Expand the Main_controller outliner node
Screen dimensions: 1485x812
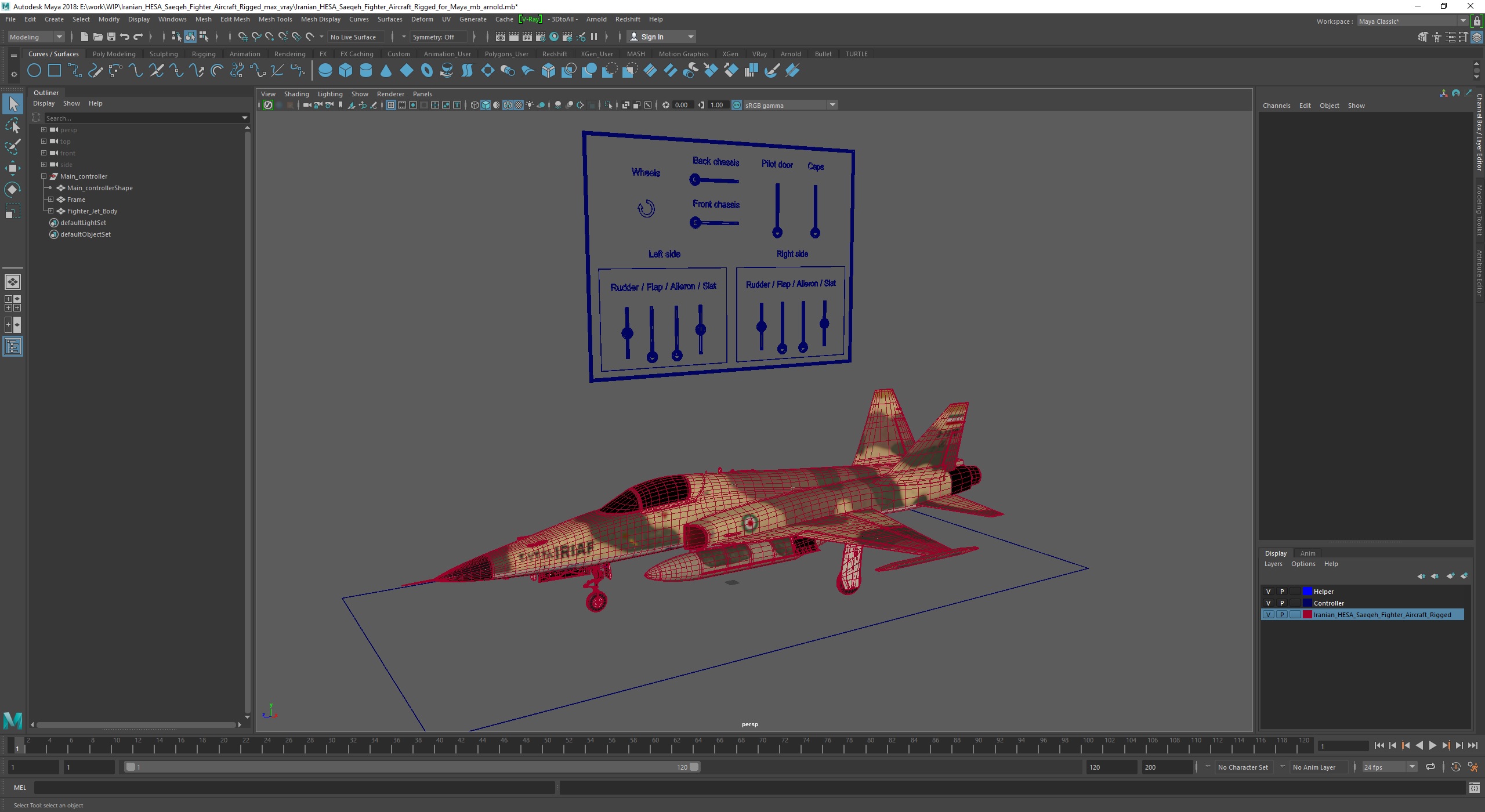click(x=43, y=176)
